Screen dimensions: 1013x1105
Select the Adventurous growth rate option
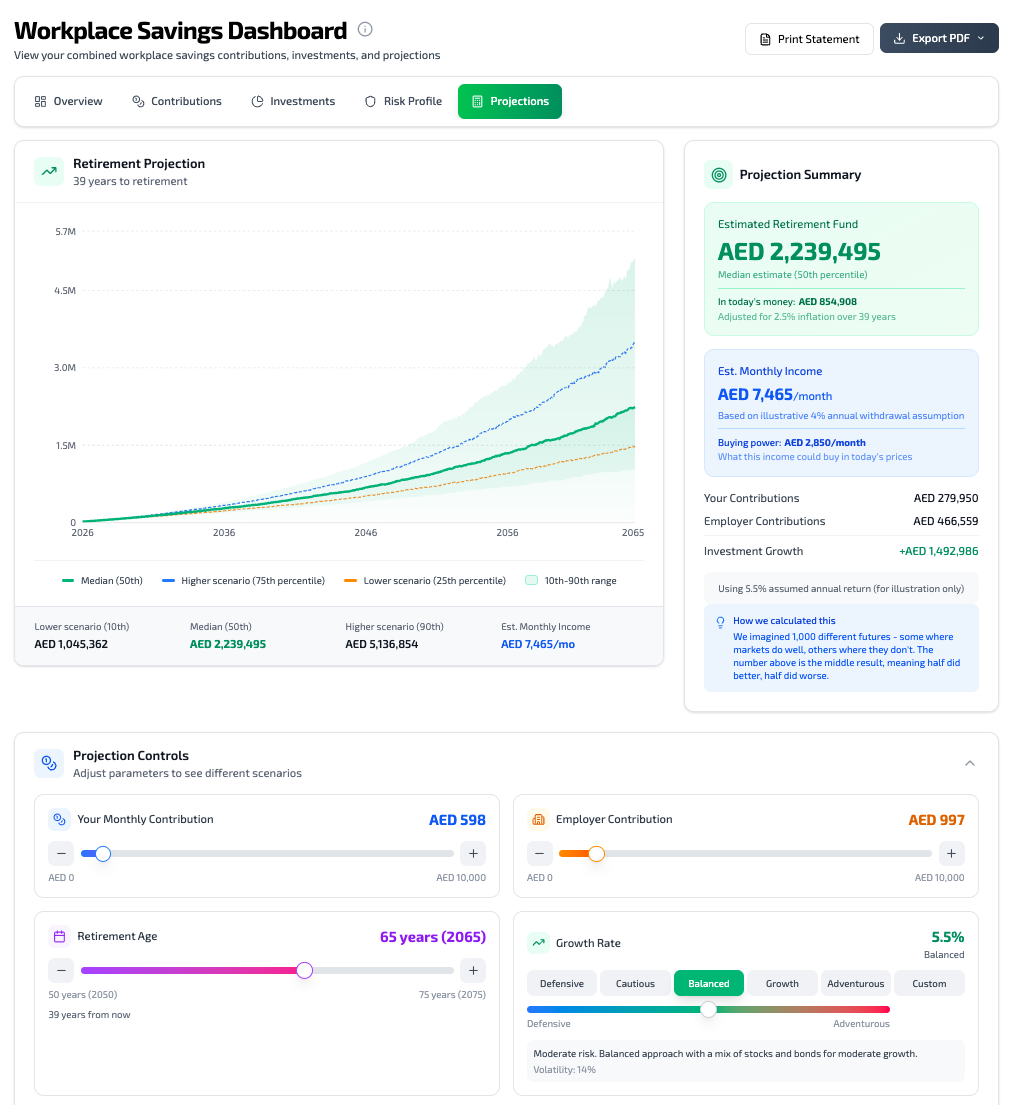click(856, 984)
